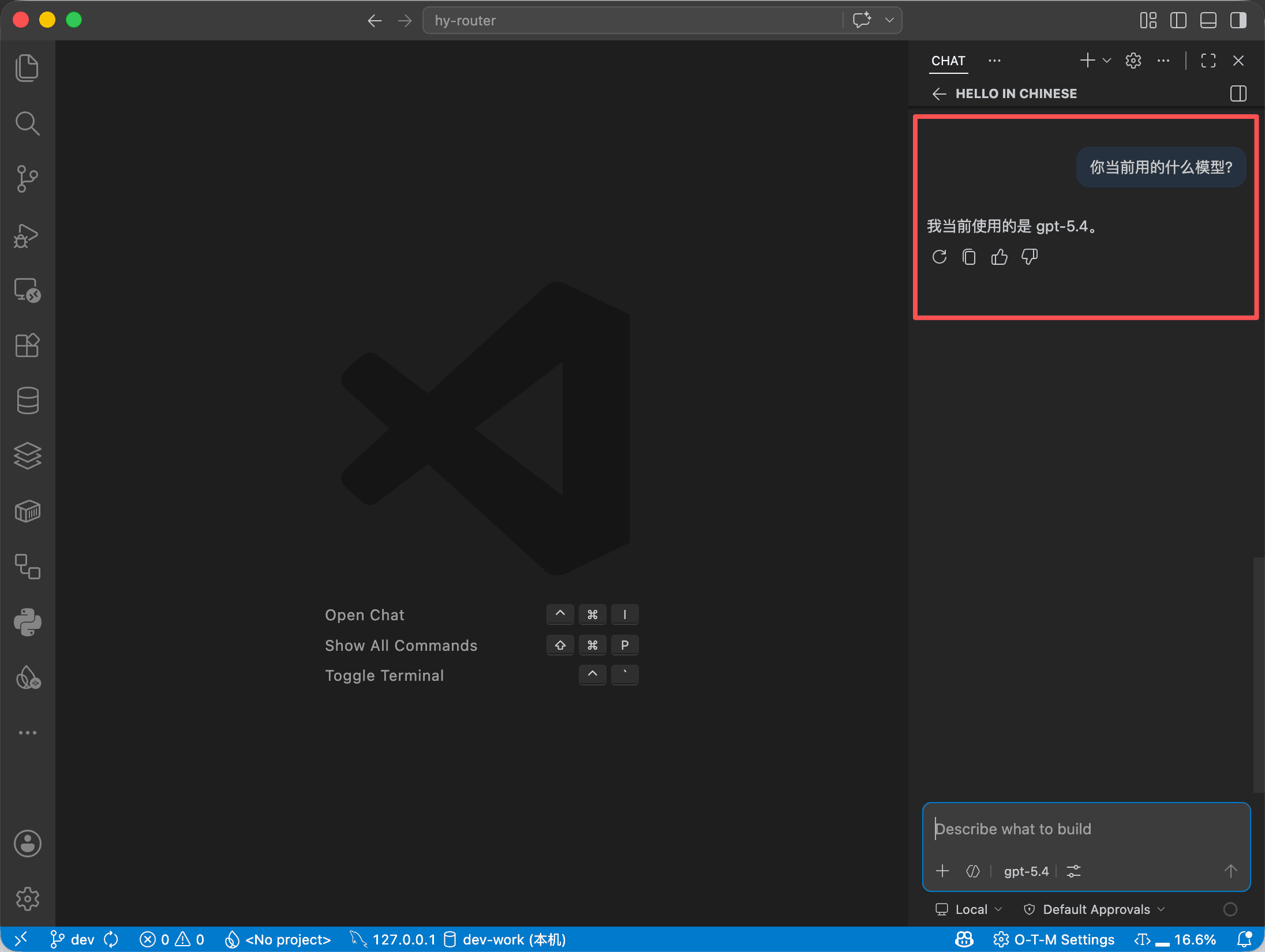The image size is (1265, 952).
Task: Toggle the secondary side bar
Action: (x=1238, y=20)
